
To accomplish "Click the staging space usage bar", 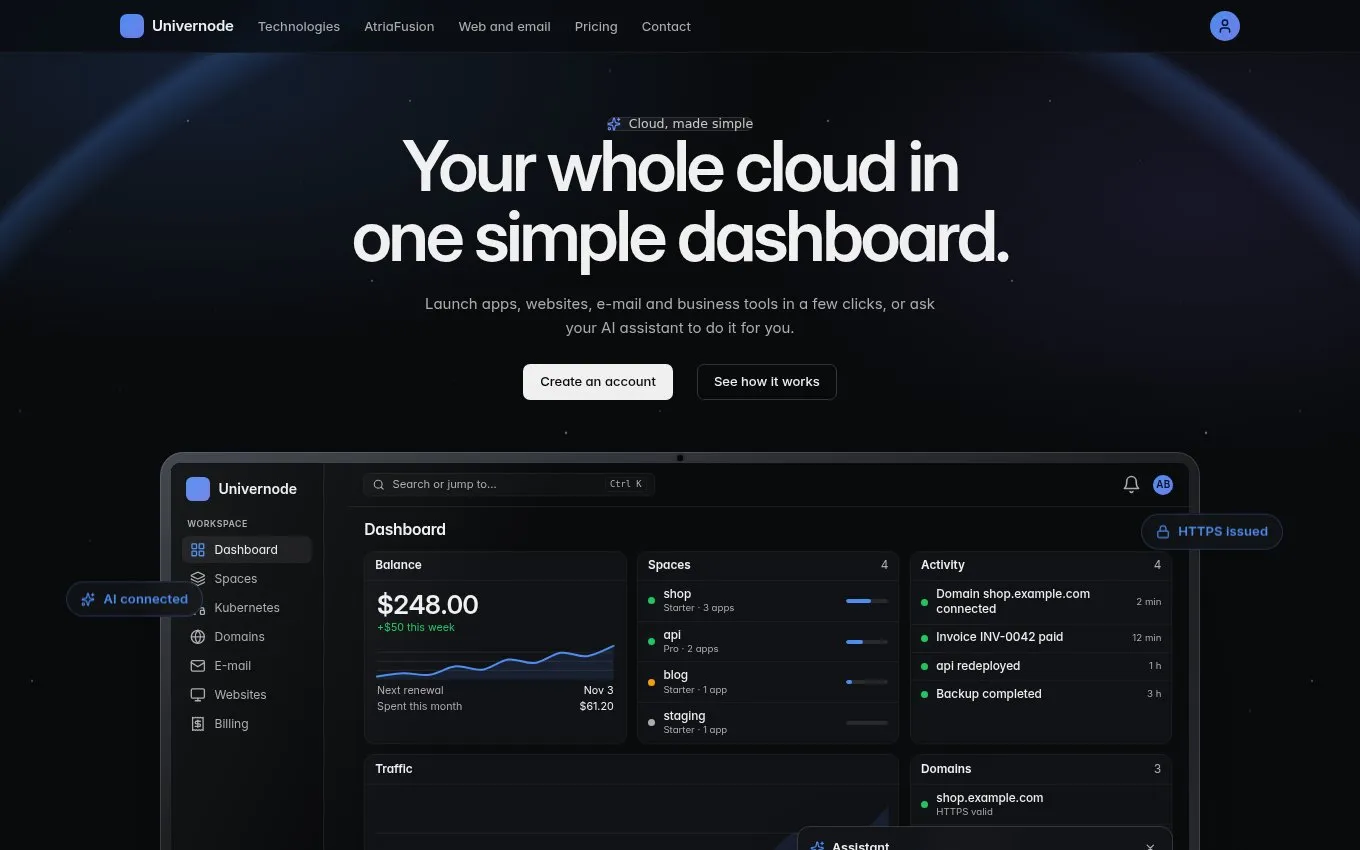I will tap(867, 723).
